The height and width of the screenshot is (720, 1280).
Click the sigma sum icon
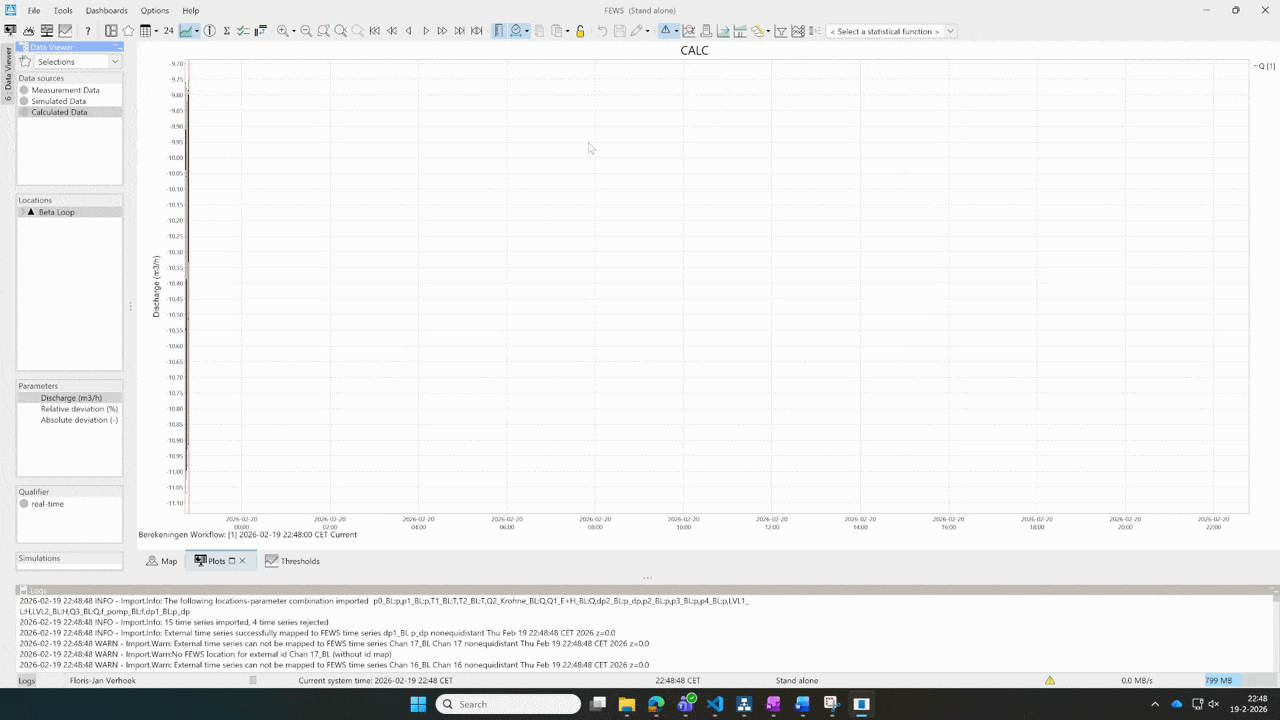tap(226, 31)
